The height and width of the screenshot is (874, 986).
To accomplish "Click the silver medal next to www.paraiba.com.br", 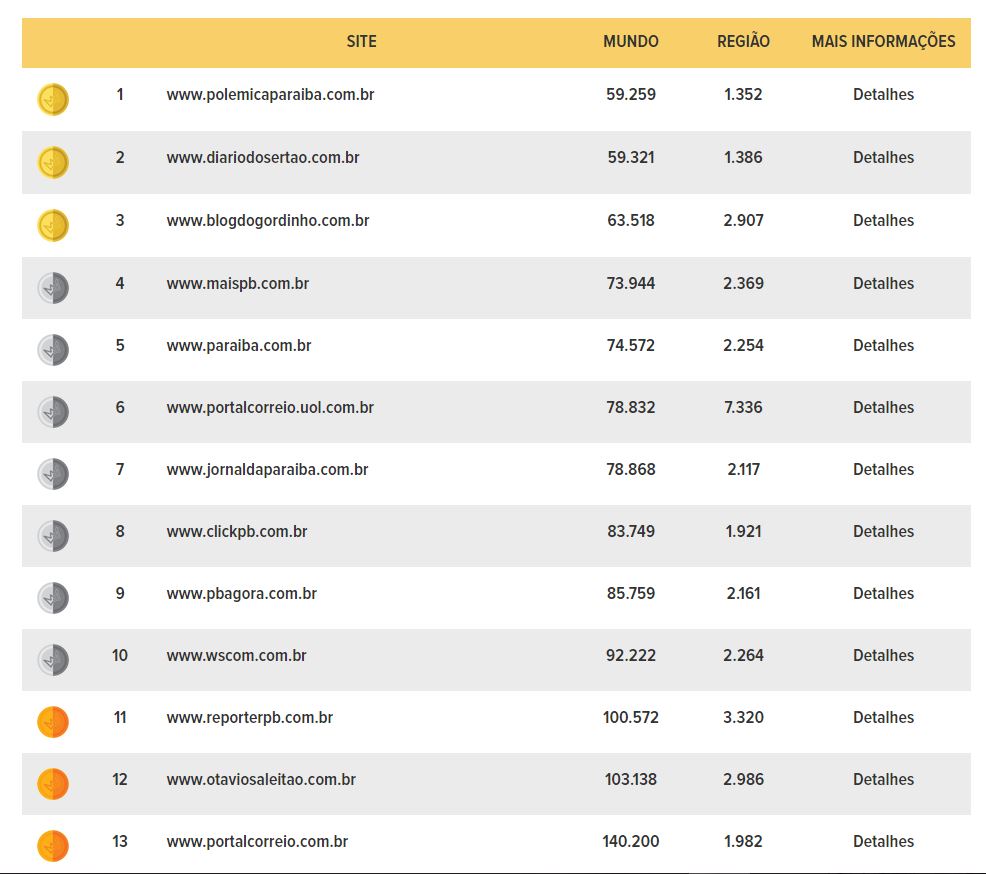I will [x=53, y=350].
